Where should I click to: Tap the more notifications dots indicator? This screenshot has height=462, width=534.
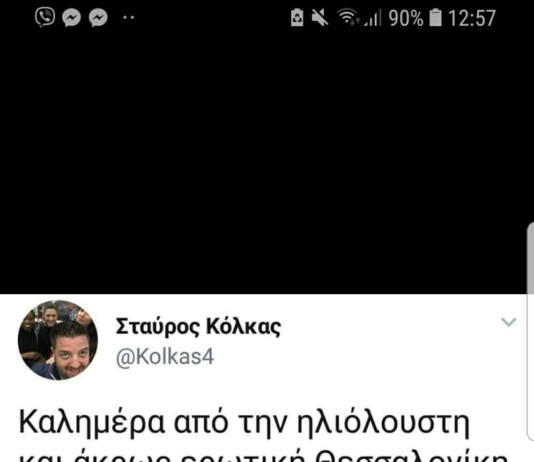pyautogui.click(x=129, y=17)
